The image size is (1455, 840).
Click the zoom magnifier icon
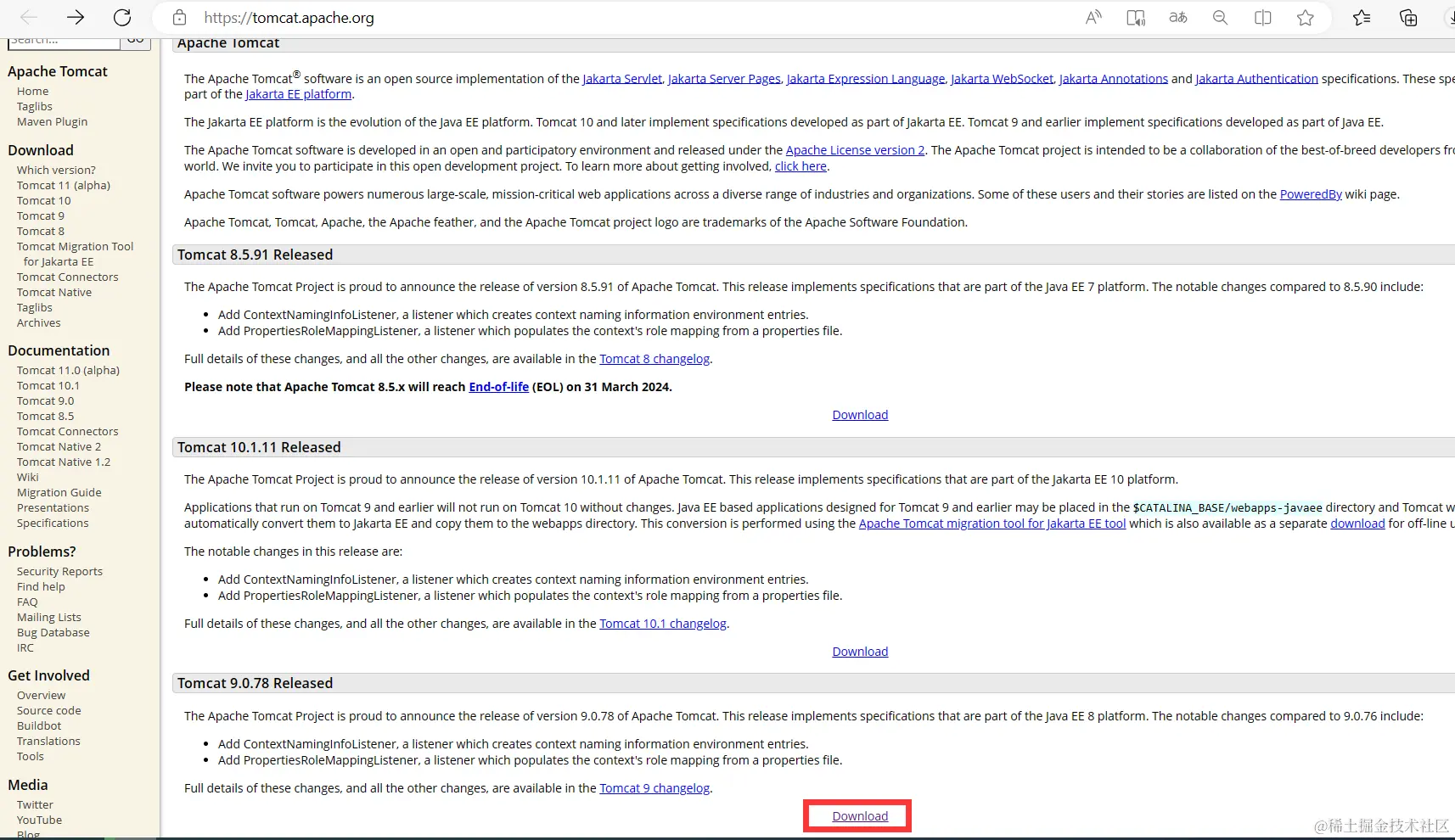1221,17
